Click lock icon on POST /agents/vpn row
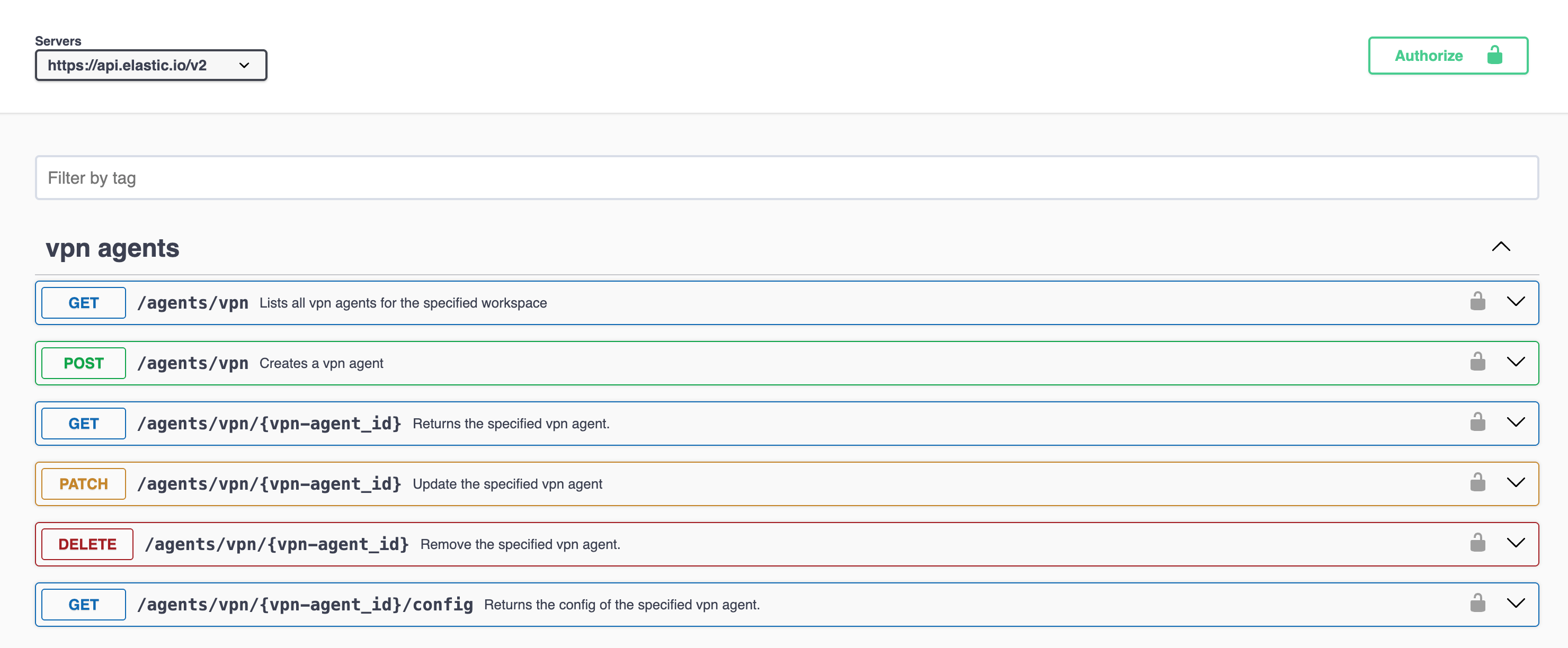The width and height of the screenshot is (1568, 648). (1477, 362)
